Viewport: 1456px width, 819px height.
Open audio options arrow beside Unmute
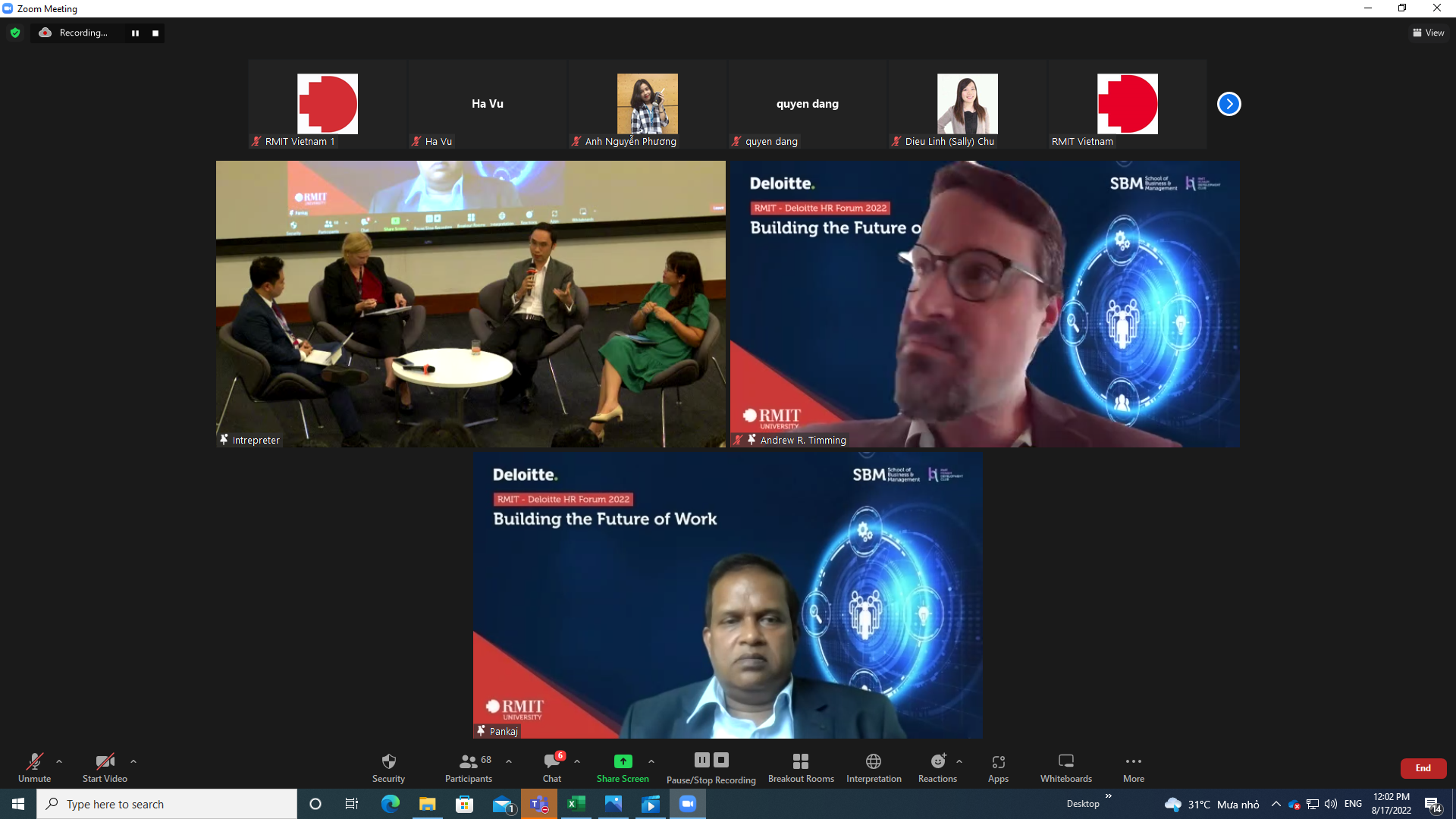point(59,761)
